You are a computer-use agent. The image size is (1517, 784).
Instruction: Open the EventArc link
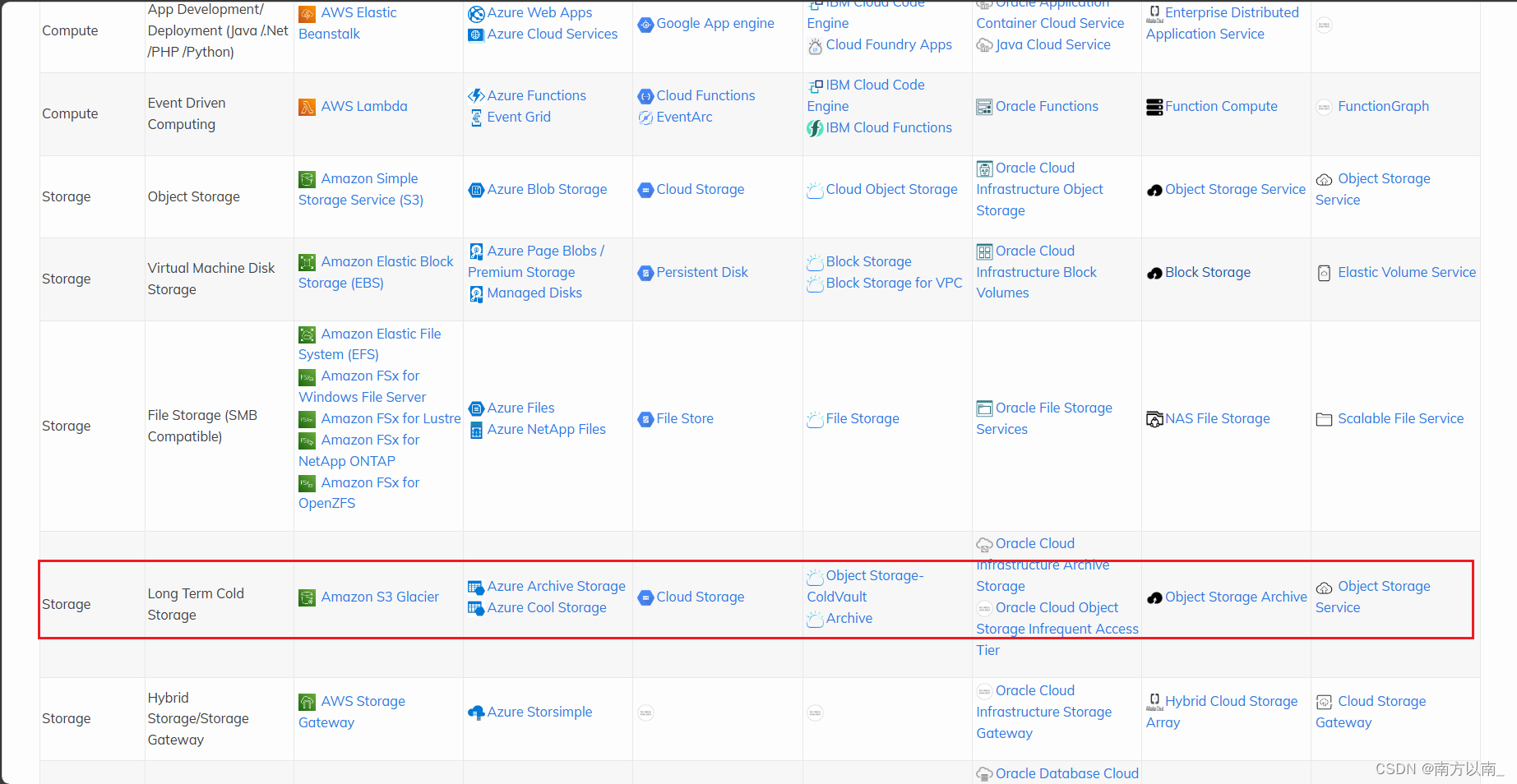click(684, 118)
